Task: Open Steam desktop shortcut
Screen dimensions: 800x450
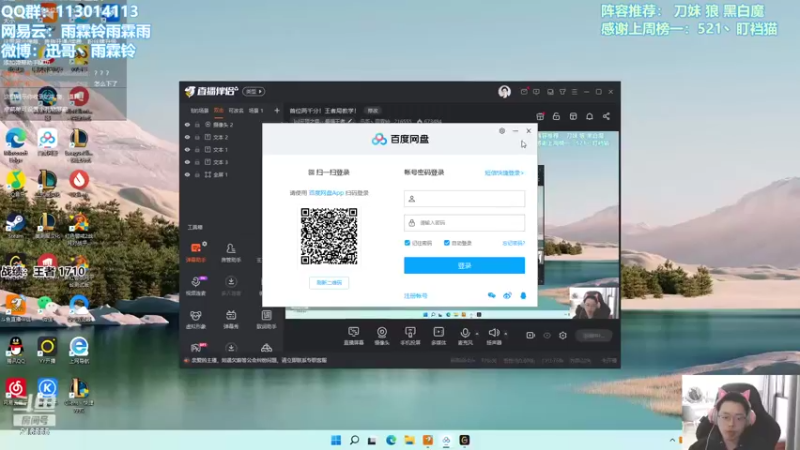Action: 15,226
